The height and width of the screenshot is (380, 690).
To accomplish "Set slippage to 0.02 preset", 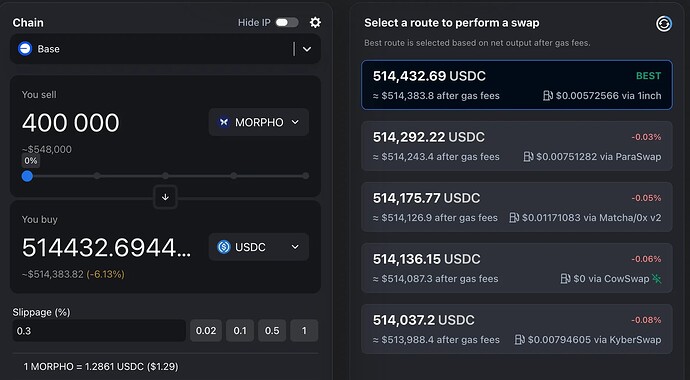I will [x=206, y=330].
